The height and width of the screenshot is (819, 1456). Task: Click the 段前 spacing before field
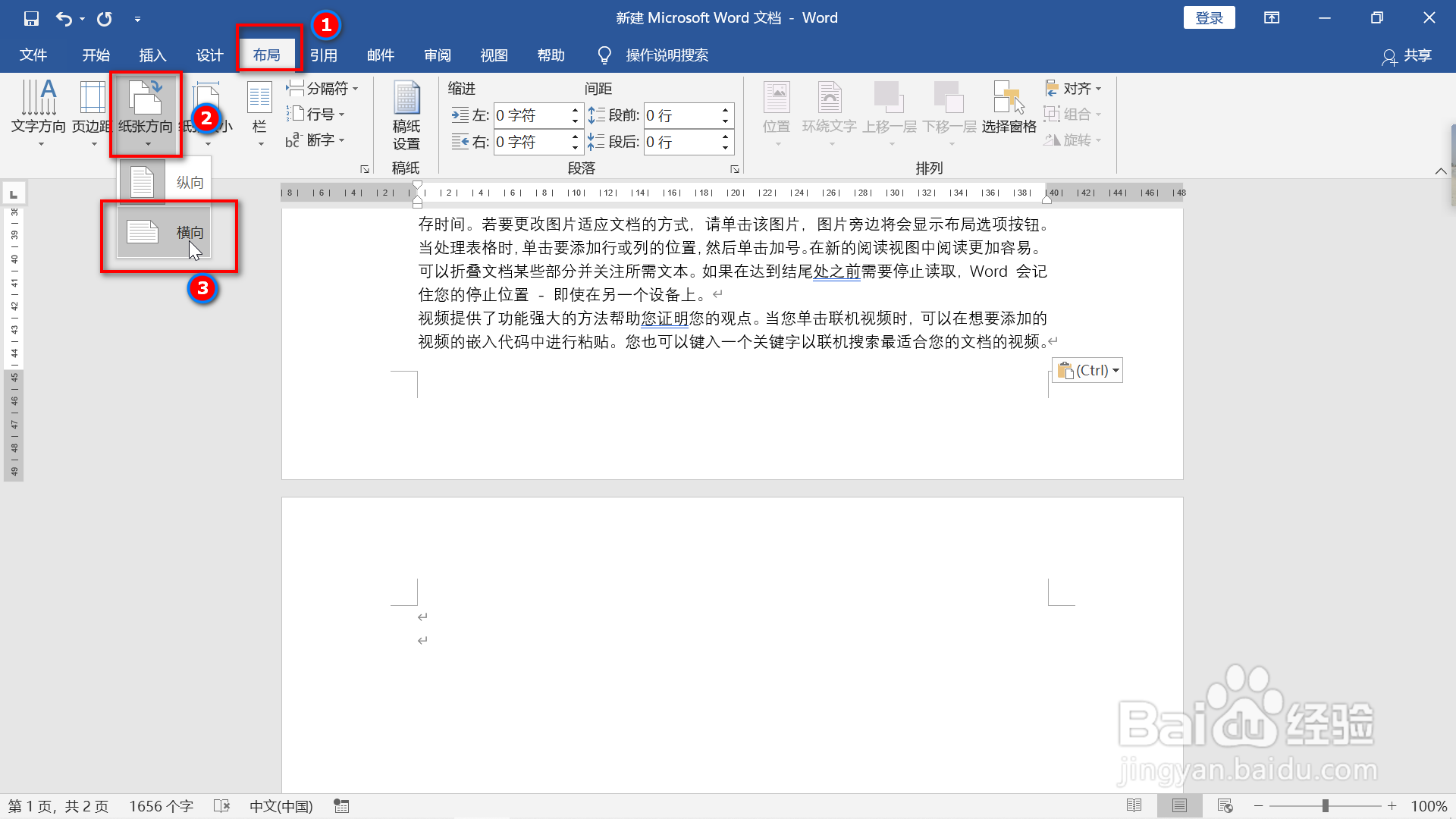pyautogui.click(x=680, y=115)
